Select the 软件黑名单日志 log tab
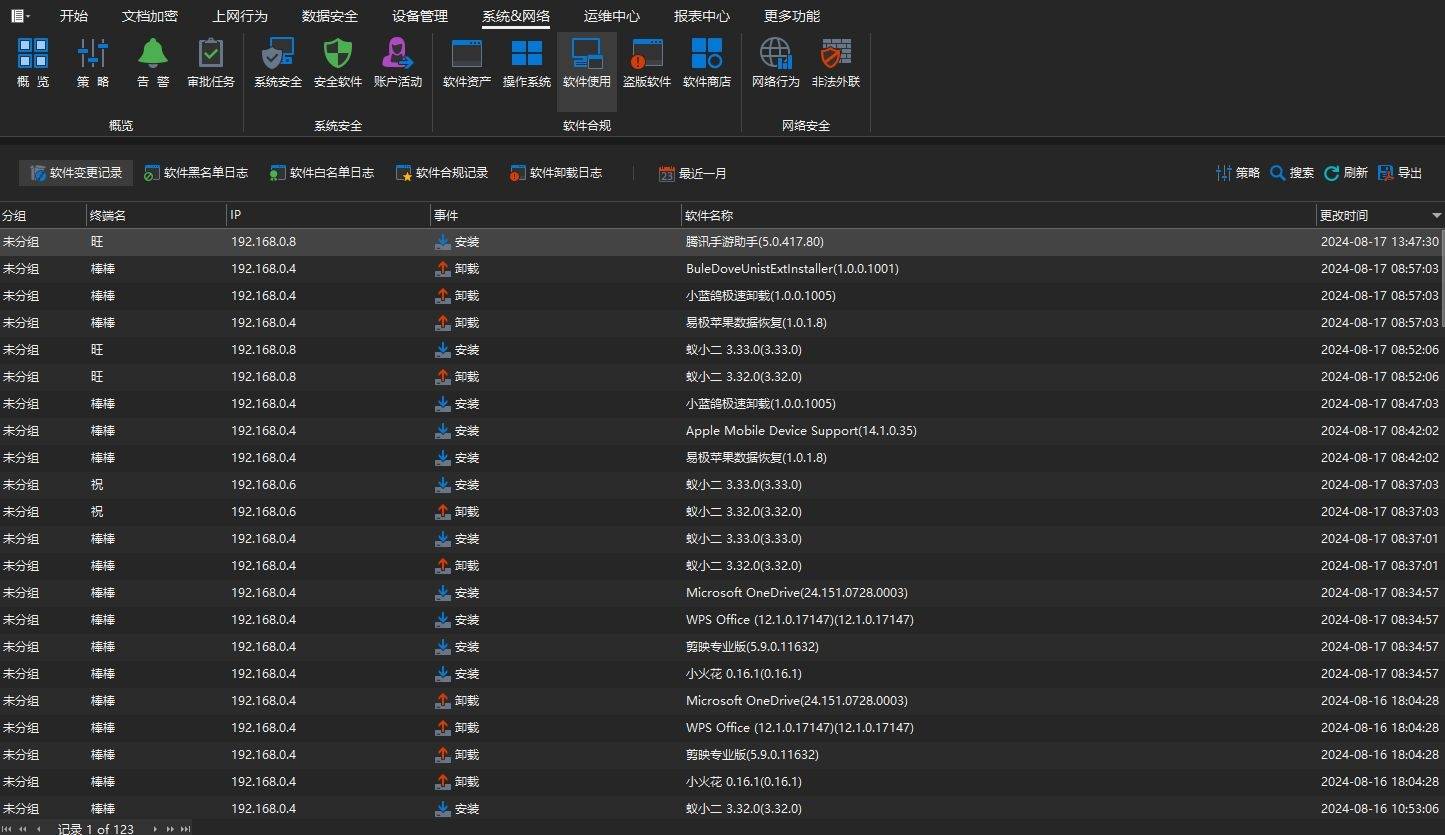The image size is (1445, 835). [196, 173]
